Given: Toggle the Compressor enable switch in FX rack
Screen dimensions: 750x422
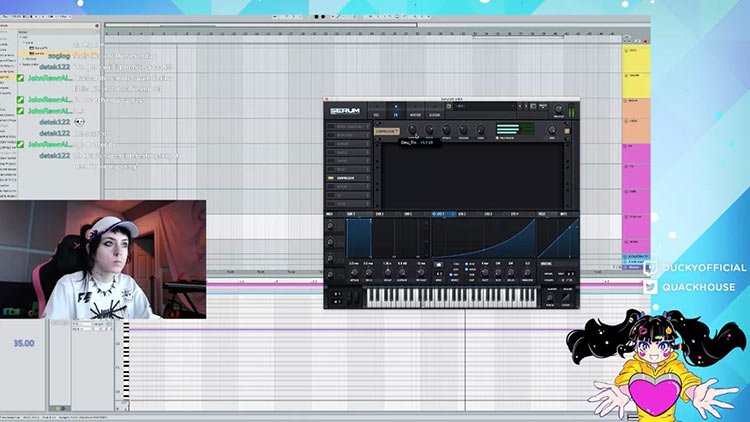Looking at the screenshot, I should coord(331,178).
